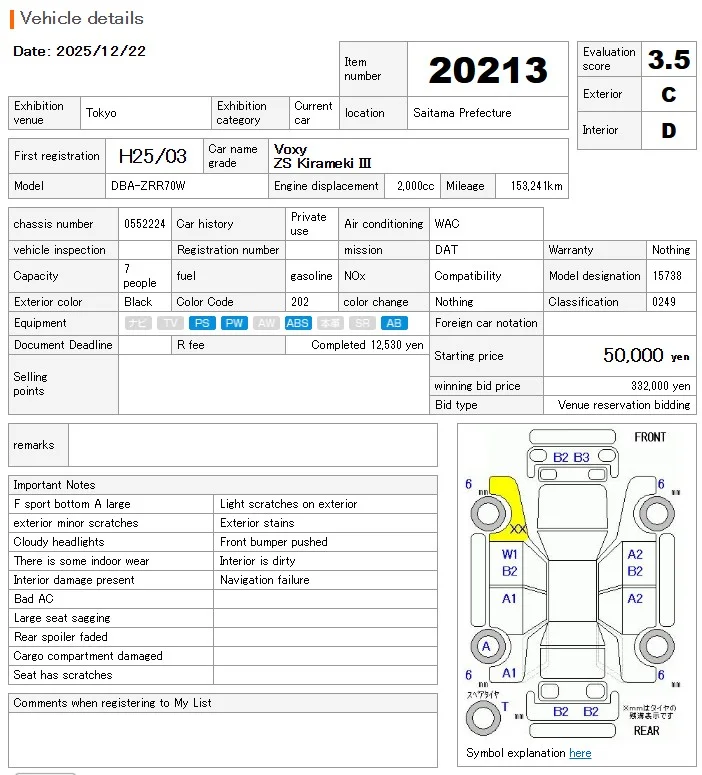Click note 'Bad AC'
The image size is (702, 775).
34,599
